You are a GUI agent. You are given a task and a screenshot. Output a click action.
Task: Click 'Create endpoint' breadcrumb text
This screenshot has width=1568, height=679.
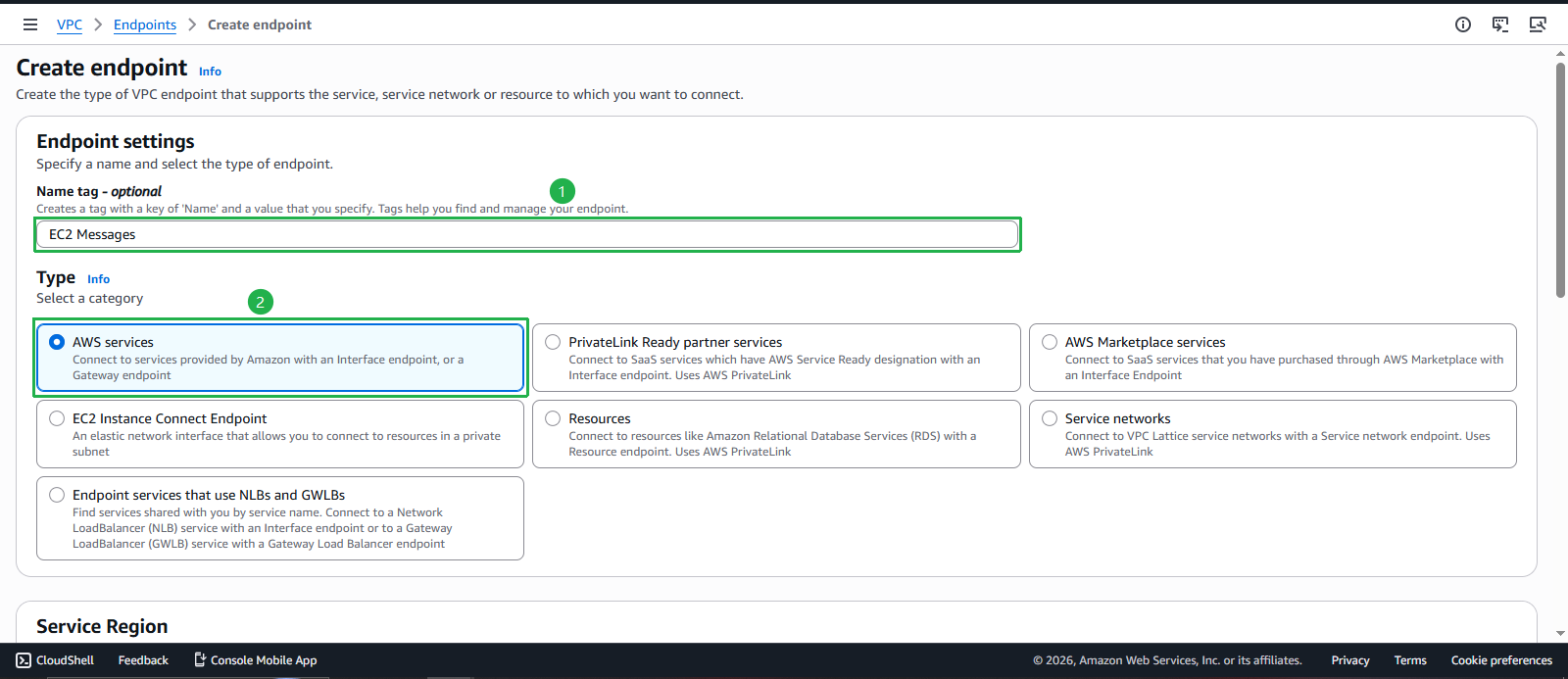[260, 24]
